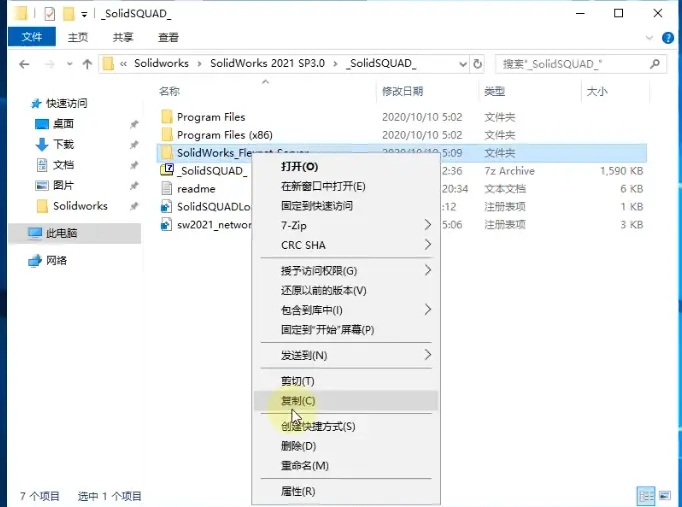Click the SolidWorks 2021 SP3.0 breadcrumb
This screenshot has height=507, width=682.
[267, 63]
